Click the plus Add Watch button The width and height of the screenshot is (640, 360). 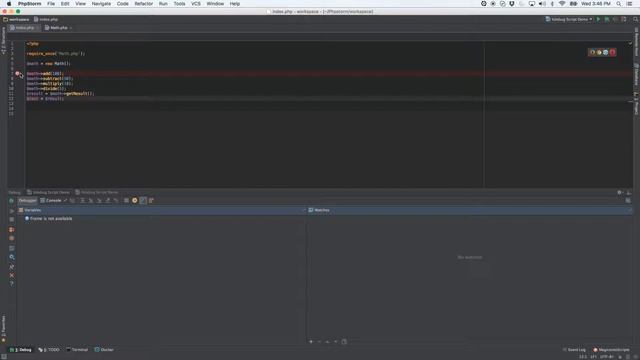click(x=311, y=342)
